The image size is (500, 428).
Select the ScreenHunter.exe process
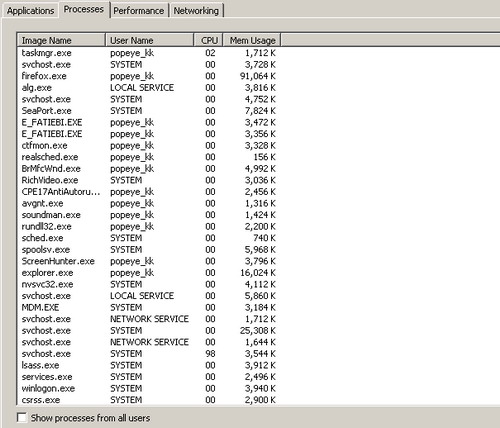point(149,261)
